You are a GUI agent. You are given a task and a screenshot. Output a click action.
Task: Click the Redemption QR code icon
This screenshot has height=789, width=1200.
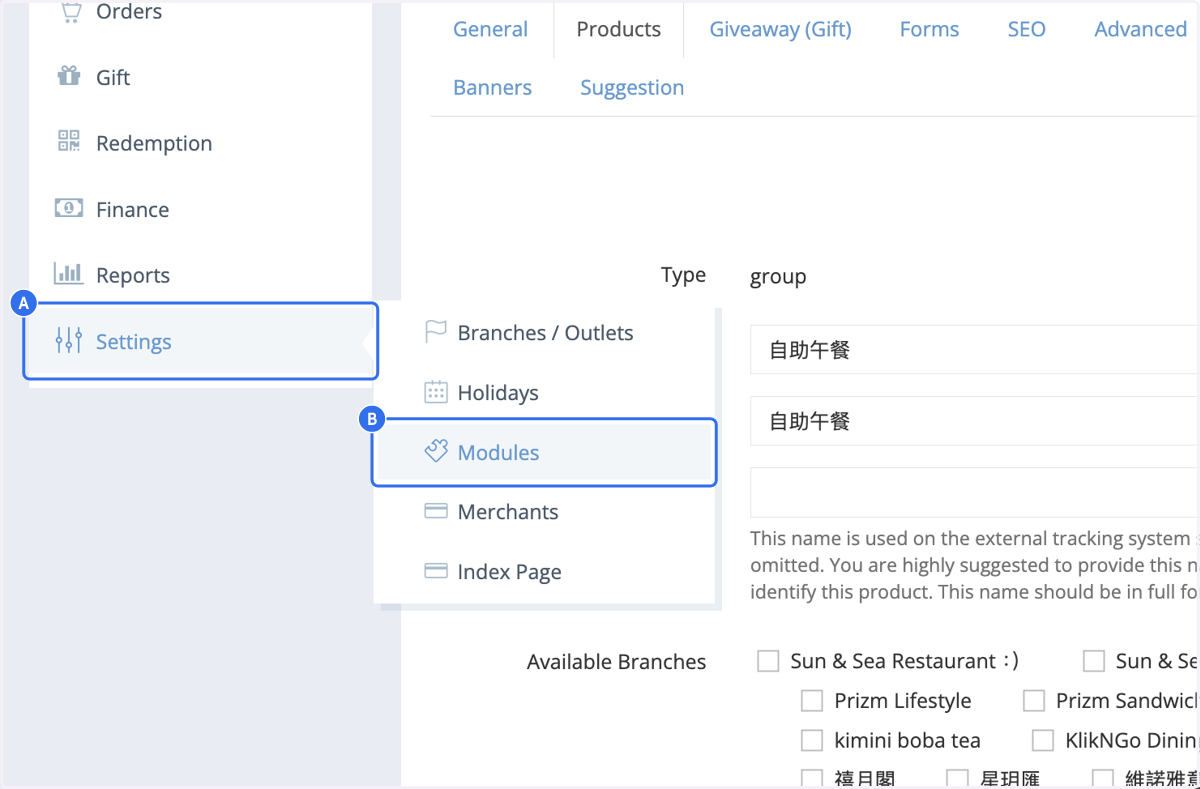pyautogui.click(x=69, y=141)
